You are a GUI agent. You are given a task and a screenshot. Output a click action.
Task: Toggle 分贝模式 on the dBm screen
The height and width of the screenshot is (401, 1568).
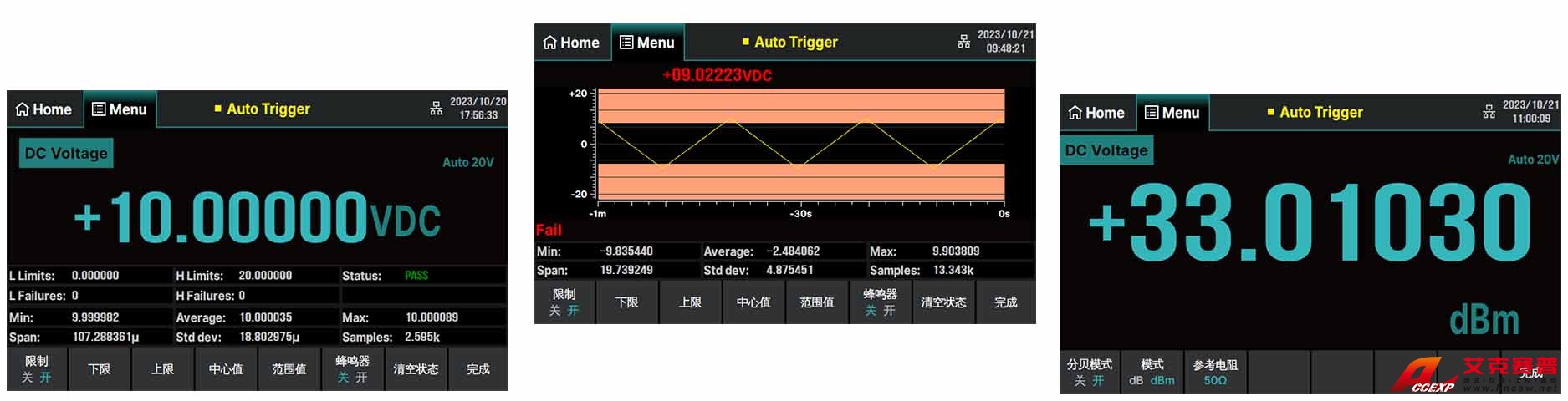pos(1089,373)
